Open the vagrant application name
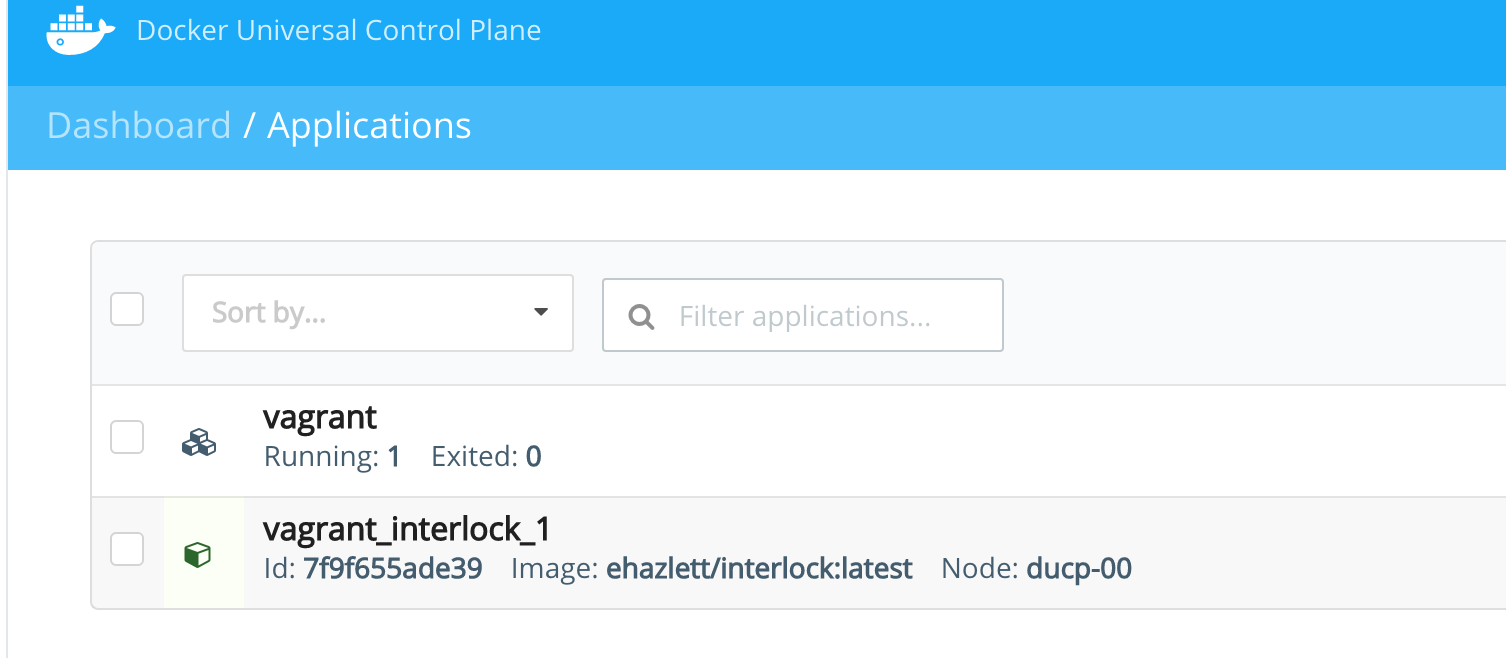The height and width of the screenshot is (658, 1506). (x=320, y=417)
